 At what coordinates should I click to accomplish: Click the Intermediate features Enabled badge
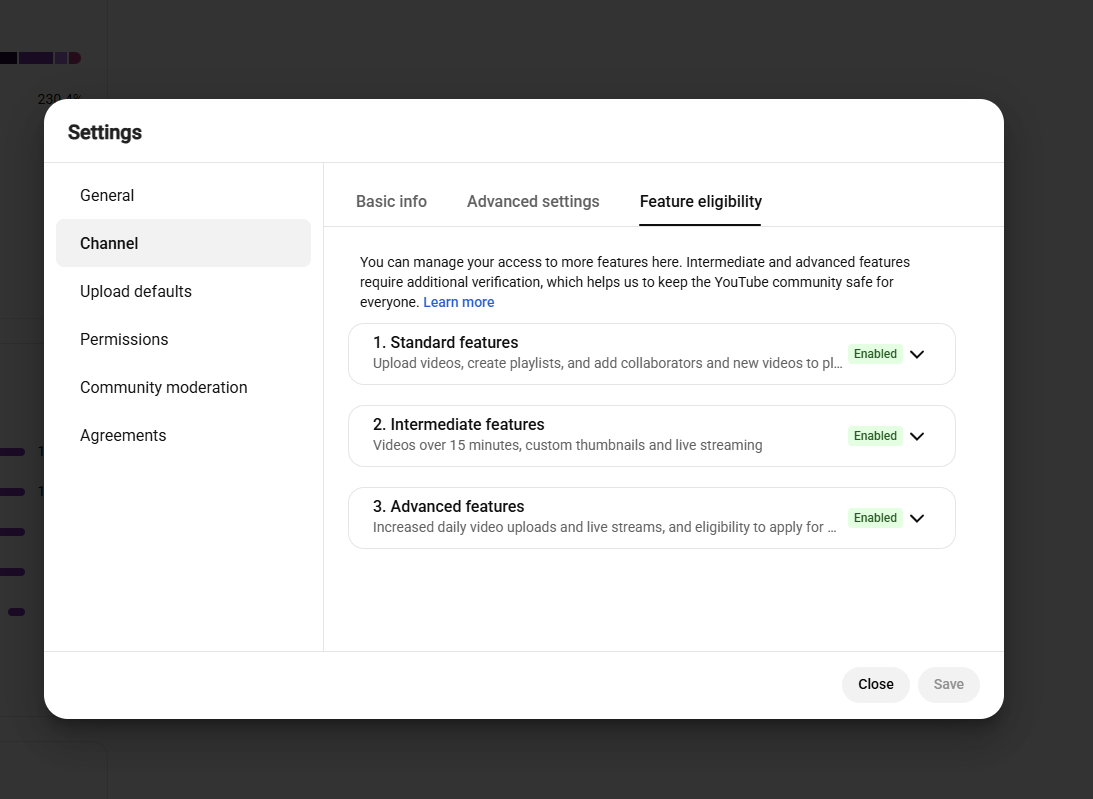[875, 436]
